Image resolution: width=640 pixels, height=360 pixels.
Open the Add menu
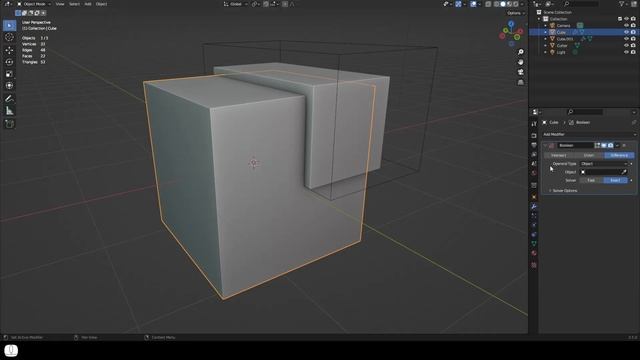point(88,4)
